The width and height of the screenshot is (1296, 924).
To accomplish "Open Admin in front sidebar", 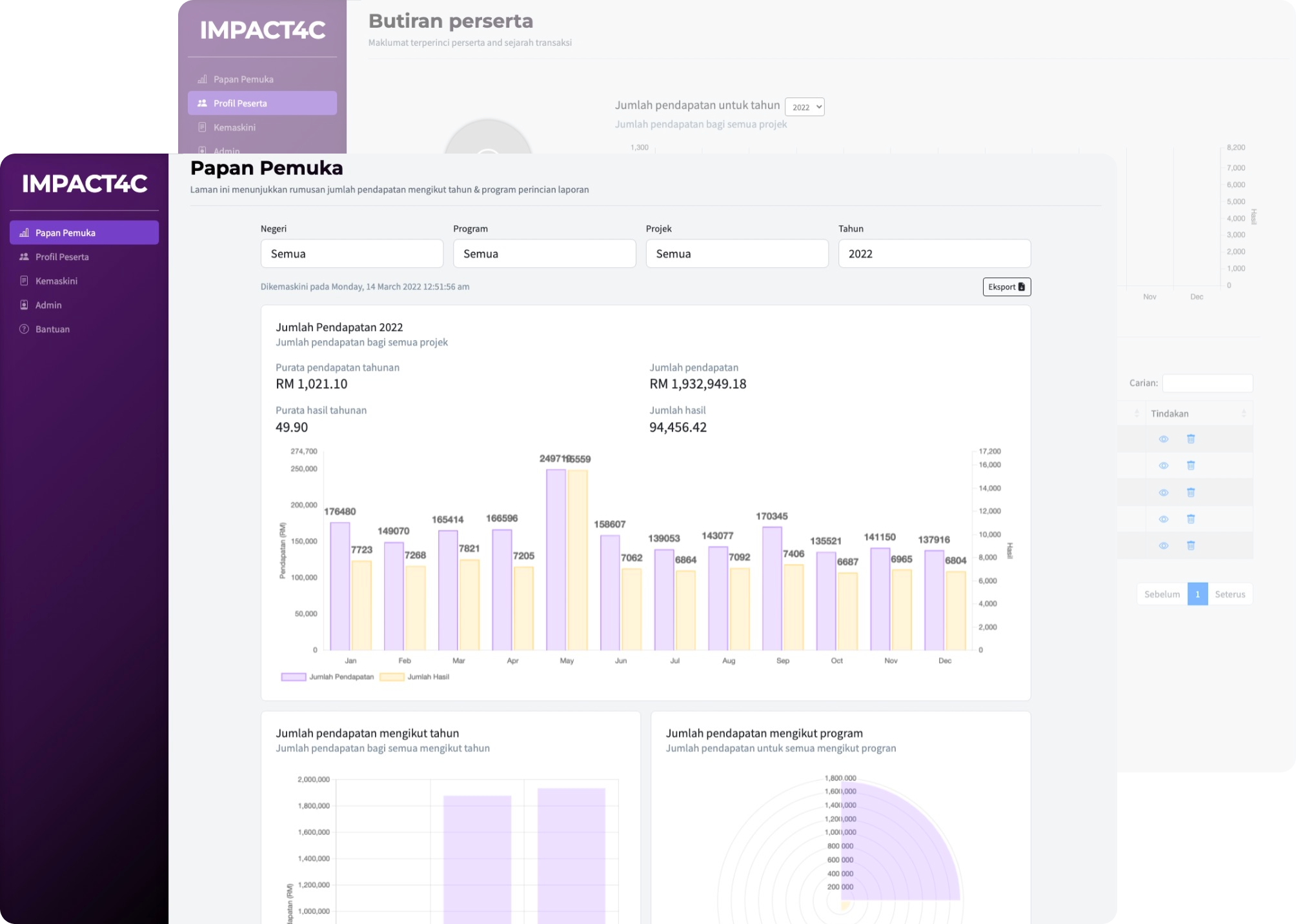I will pos(84,305).
